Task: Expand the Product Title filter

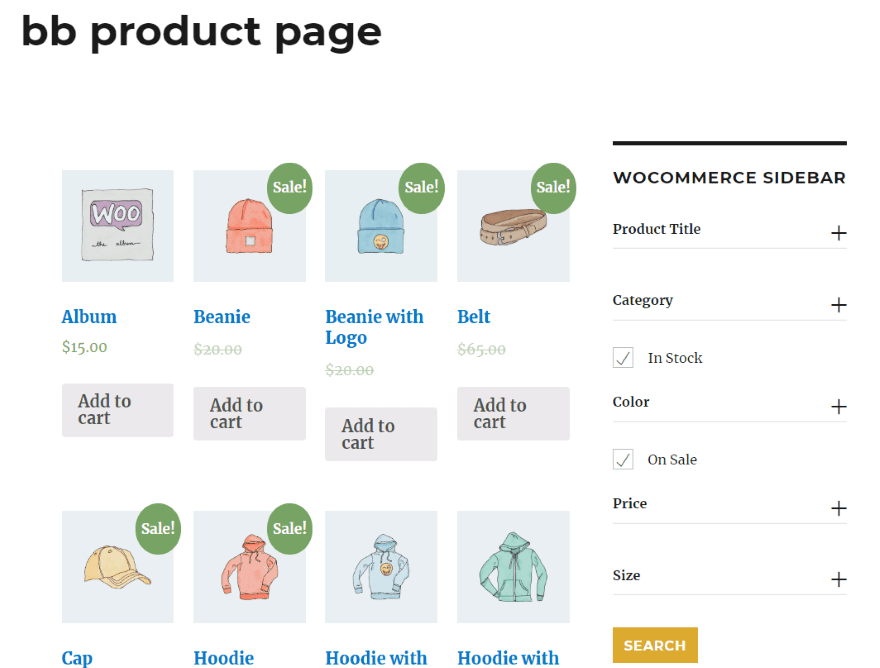Action: point(838,233)
